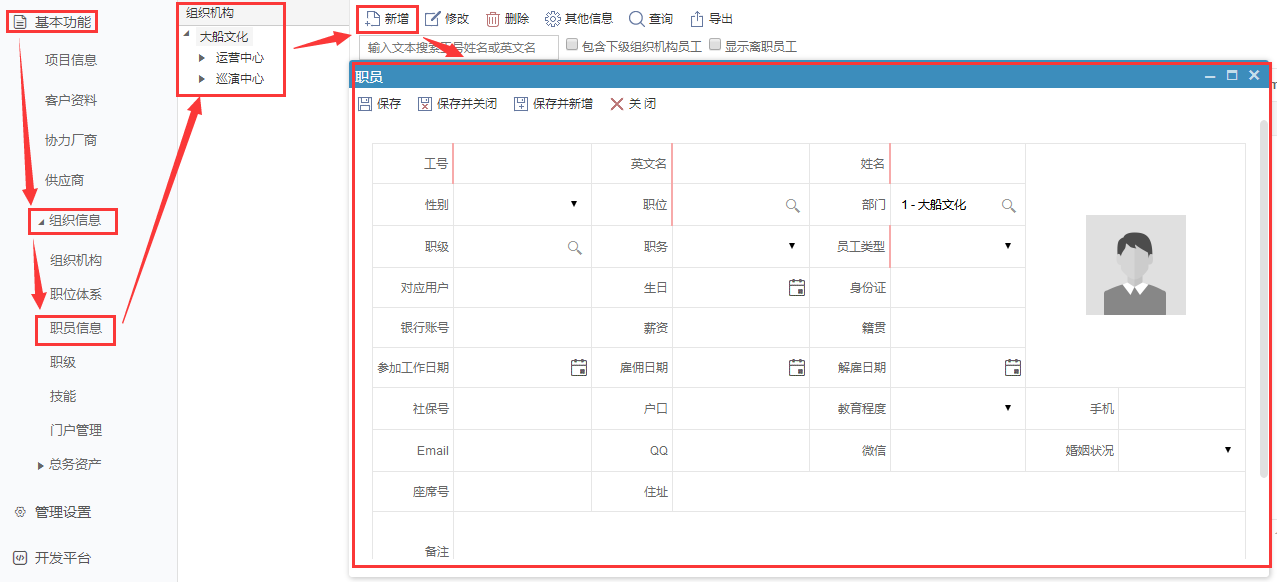Viewport: 1277px width, 582px height.
Task: Click the 修改 (Edit) pencil icon
Action: (x=432, y=19)
